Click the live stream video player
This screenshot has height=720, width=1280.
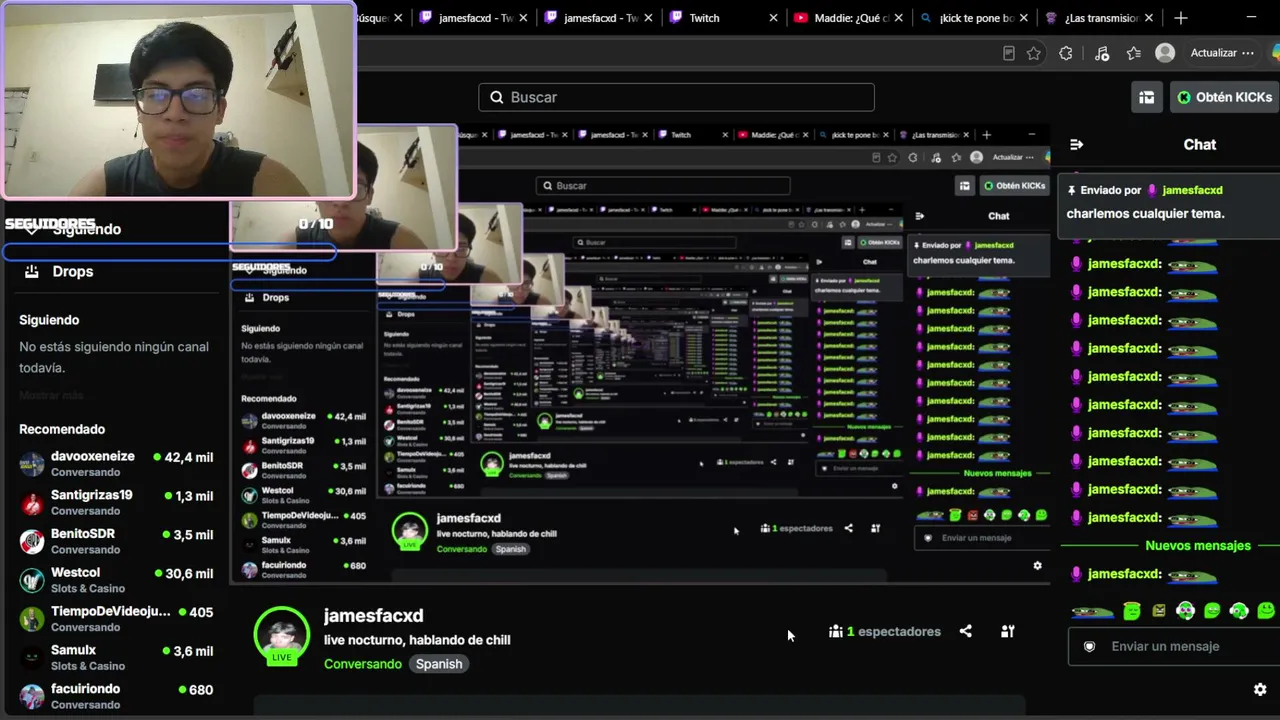[x=640, y=355]
